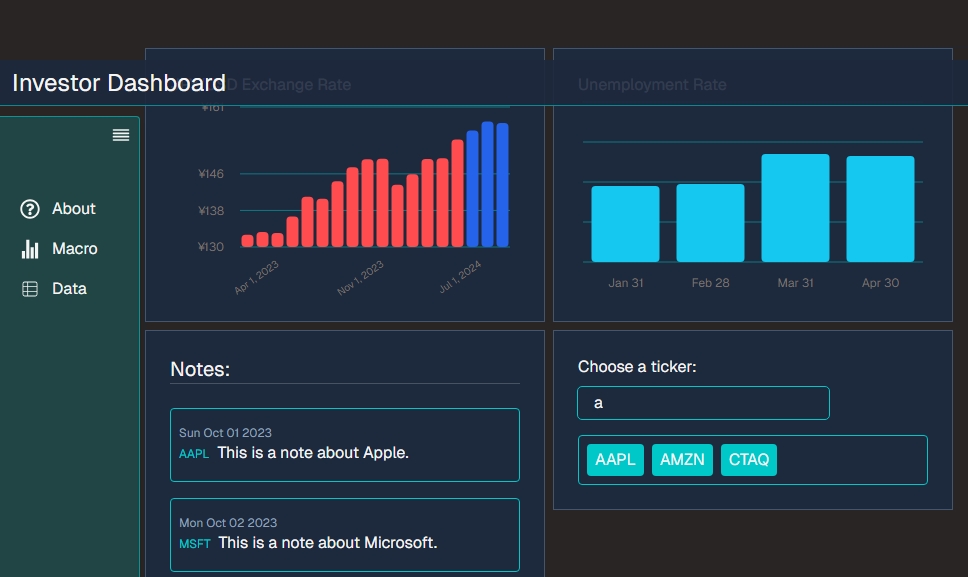Select the Macro bar chart icon
Image resolution: width=968 pixels, height=577 pixels.
(28, 248)
